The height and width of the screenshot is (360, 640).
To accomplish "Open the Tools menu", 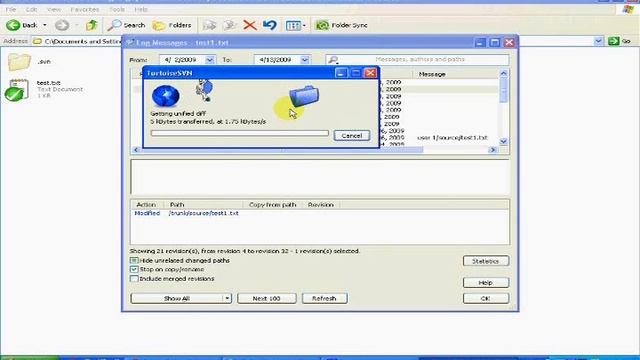I will [x=117, y=9].
